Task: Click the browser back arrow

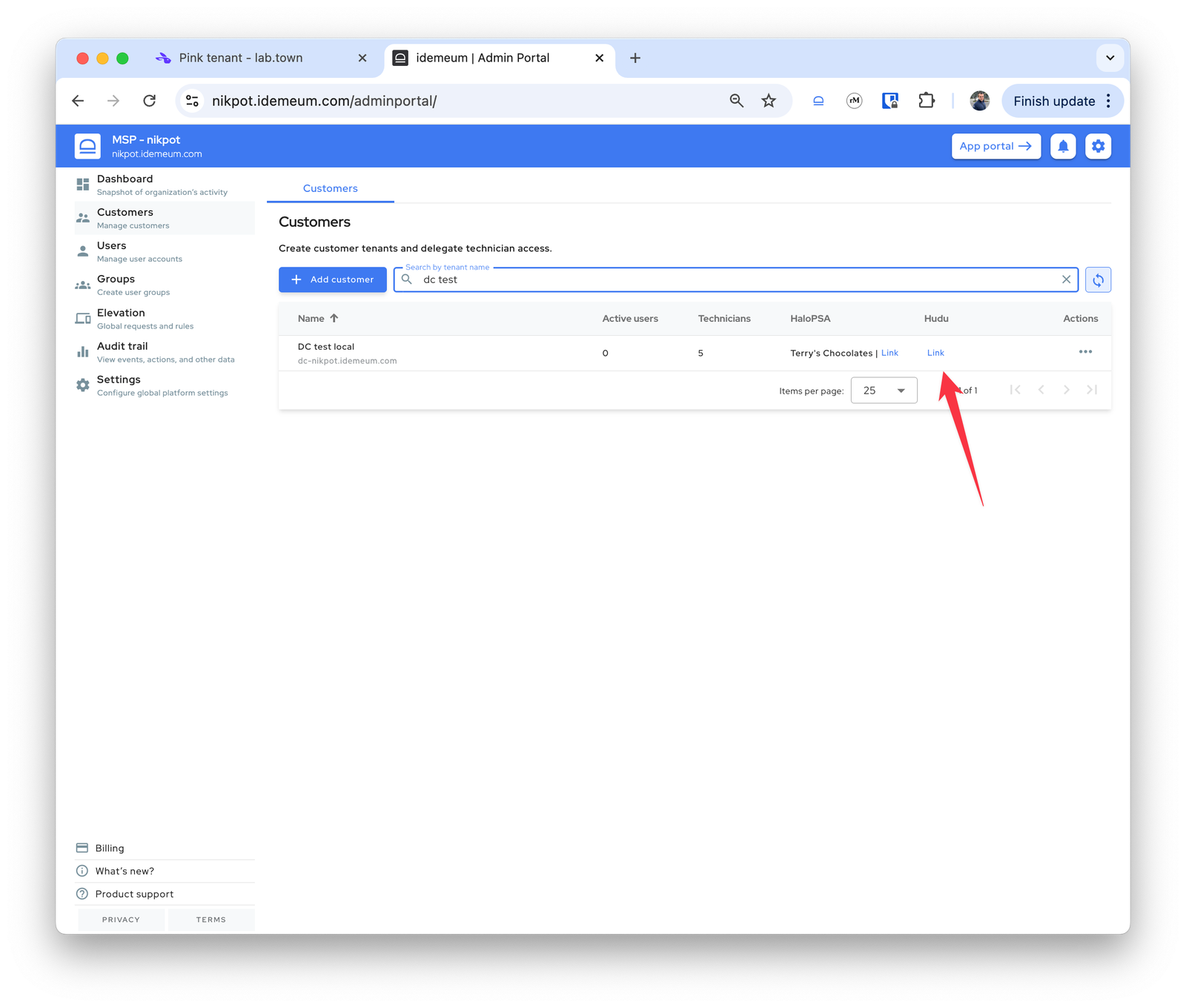Action: point(78,101)
